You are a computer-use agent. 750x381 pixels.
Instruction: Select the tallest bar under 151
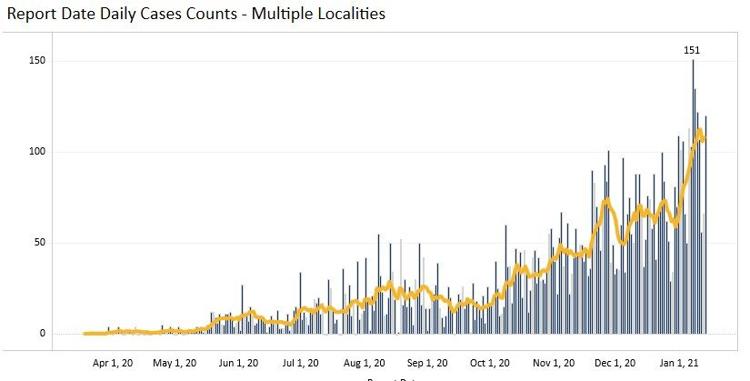[x=693, y=196]
